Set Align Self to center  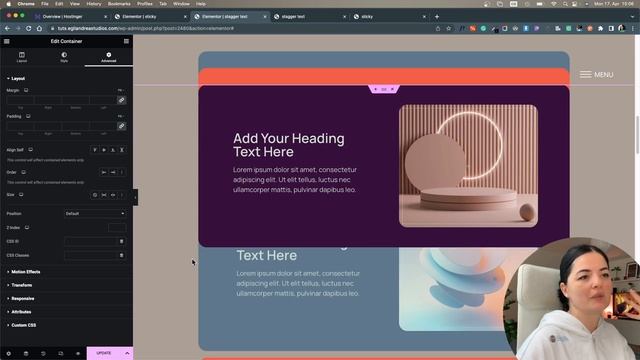[x=104, y=150]
